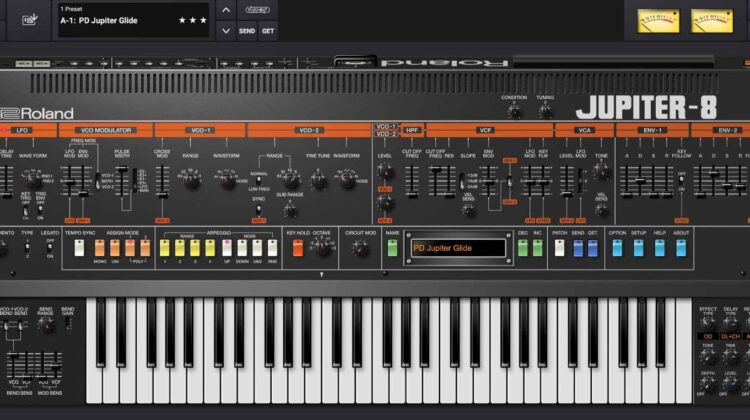Open the HELP menu button

(x=660, y=248)
